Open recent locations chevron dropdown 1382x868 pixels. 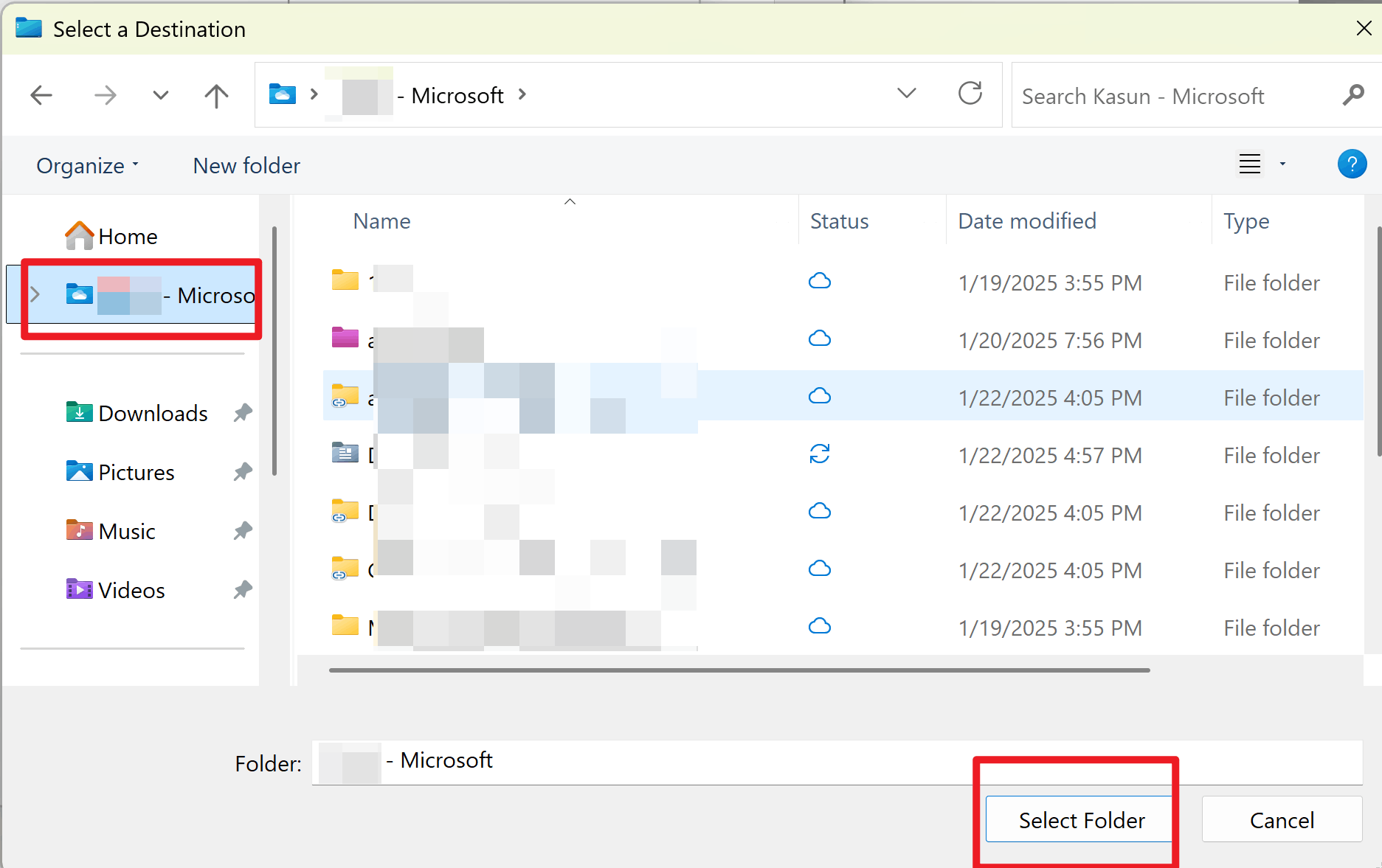click(x=160, y=95)
